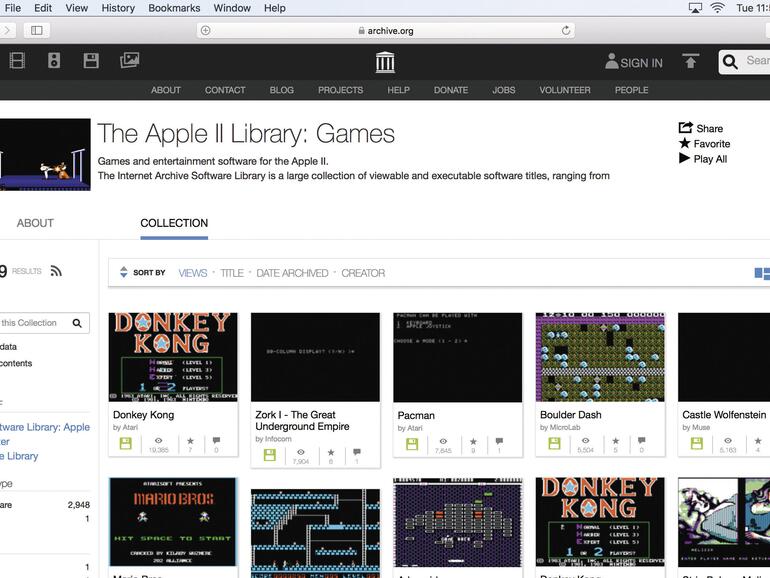This screenshot has width=770, height=578.
Task: Sort by TITLE
Action: pos(232,273)
